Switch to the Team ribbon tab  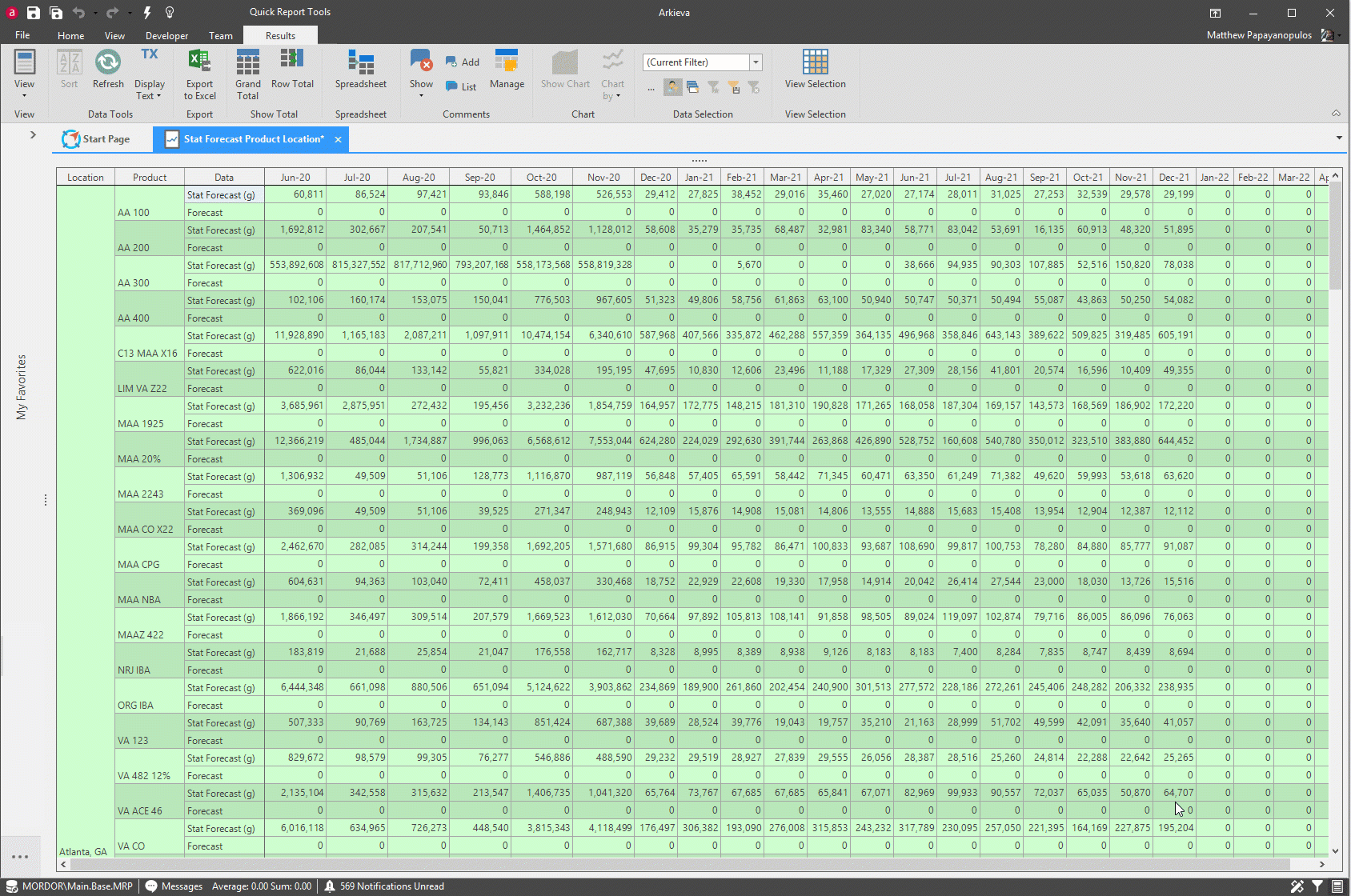pyautogui.click(x=221, y=35)
